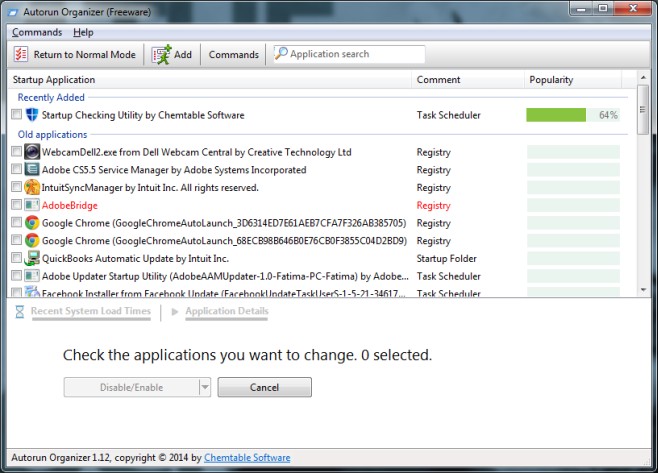Click Chrome icon for AutoLaunch_3D6314ED entry
Viewport: 658px width, 473px height.
(x=32, y=222)
